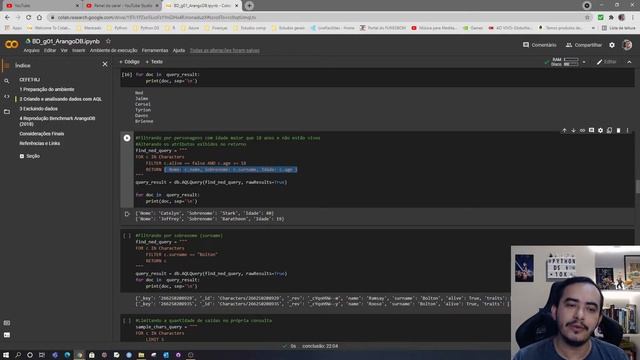Click the all changes saved link

(224, 51)
